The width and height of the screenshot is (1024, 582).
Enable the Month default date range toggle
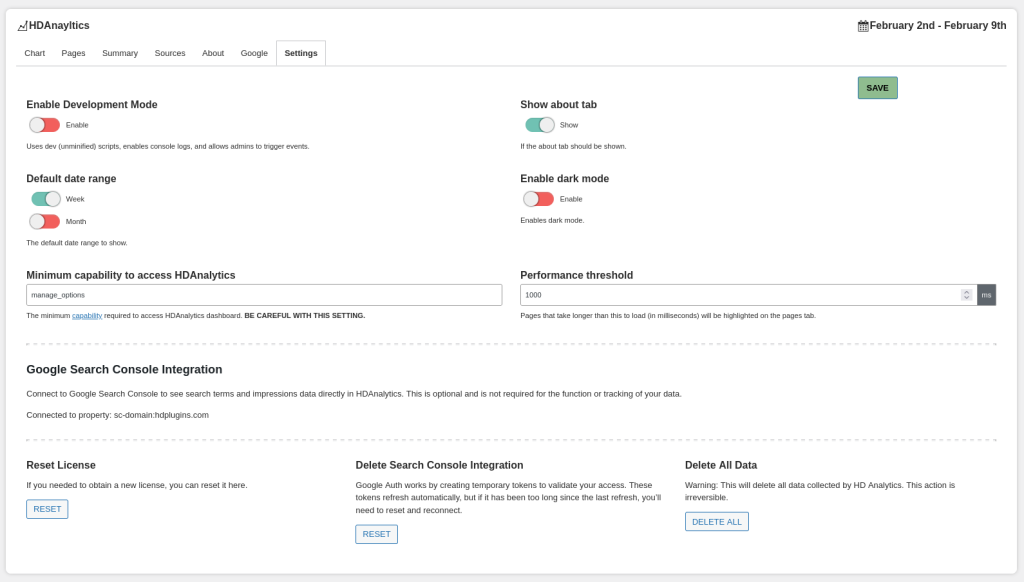45,221
